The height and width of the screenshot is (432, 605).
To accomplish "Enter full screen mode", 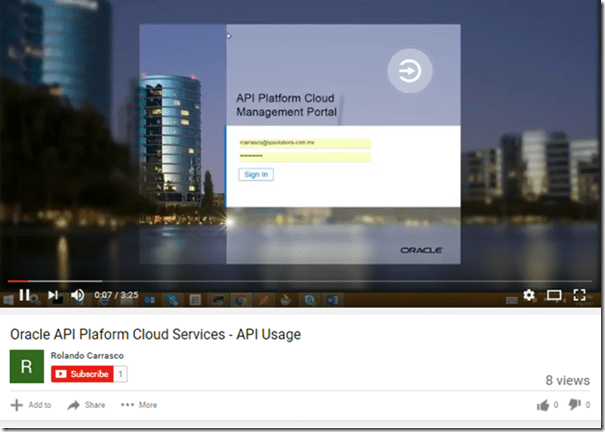I will 579,295.
